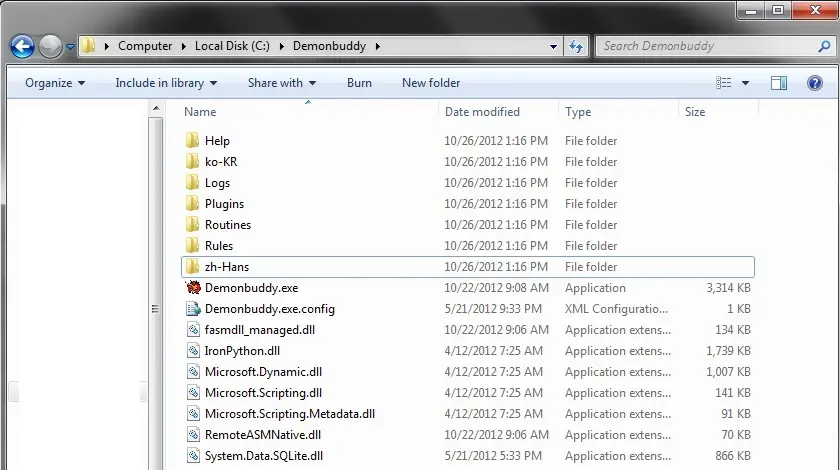Select the zh-Hans folder icon

pyautogui.click(x=193, y=266)
